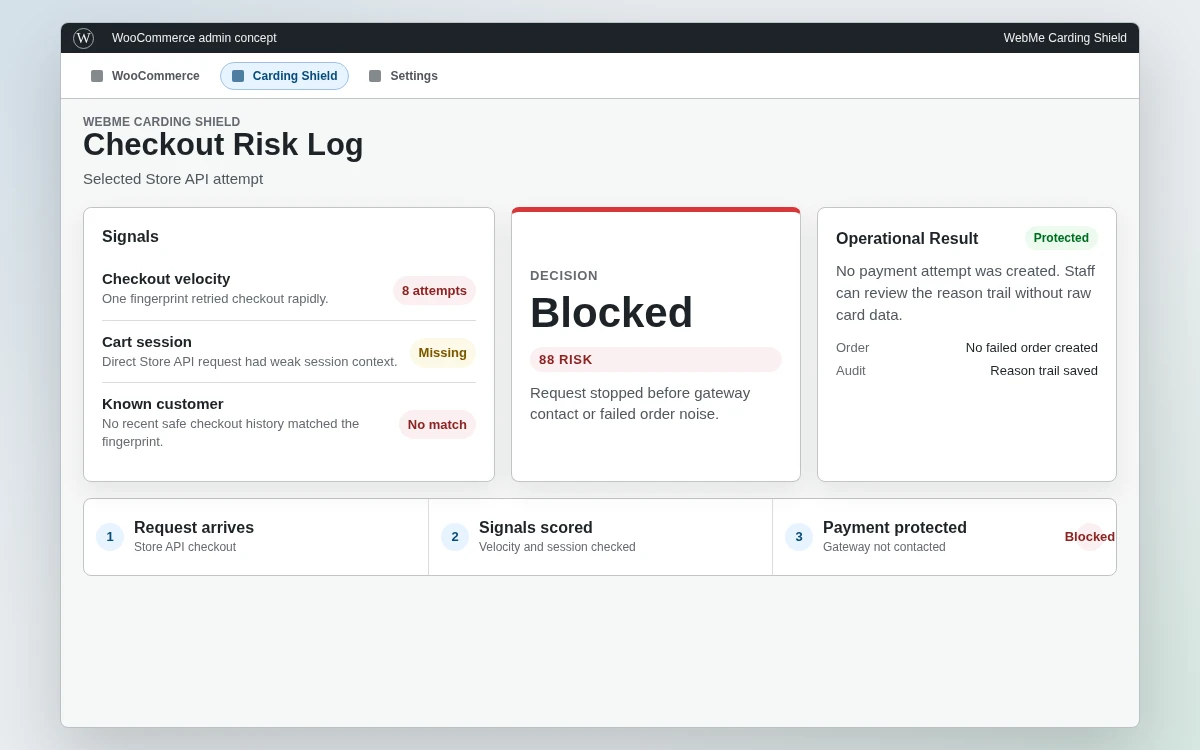Image resolution: width=1200 pixels, height=750 pixels.
Task: Click the large Blocked decision text
Action: click(611, 313)
